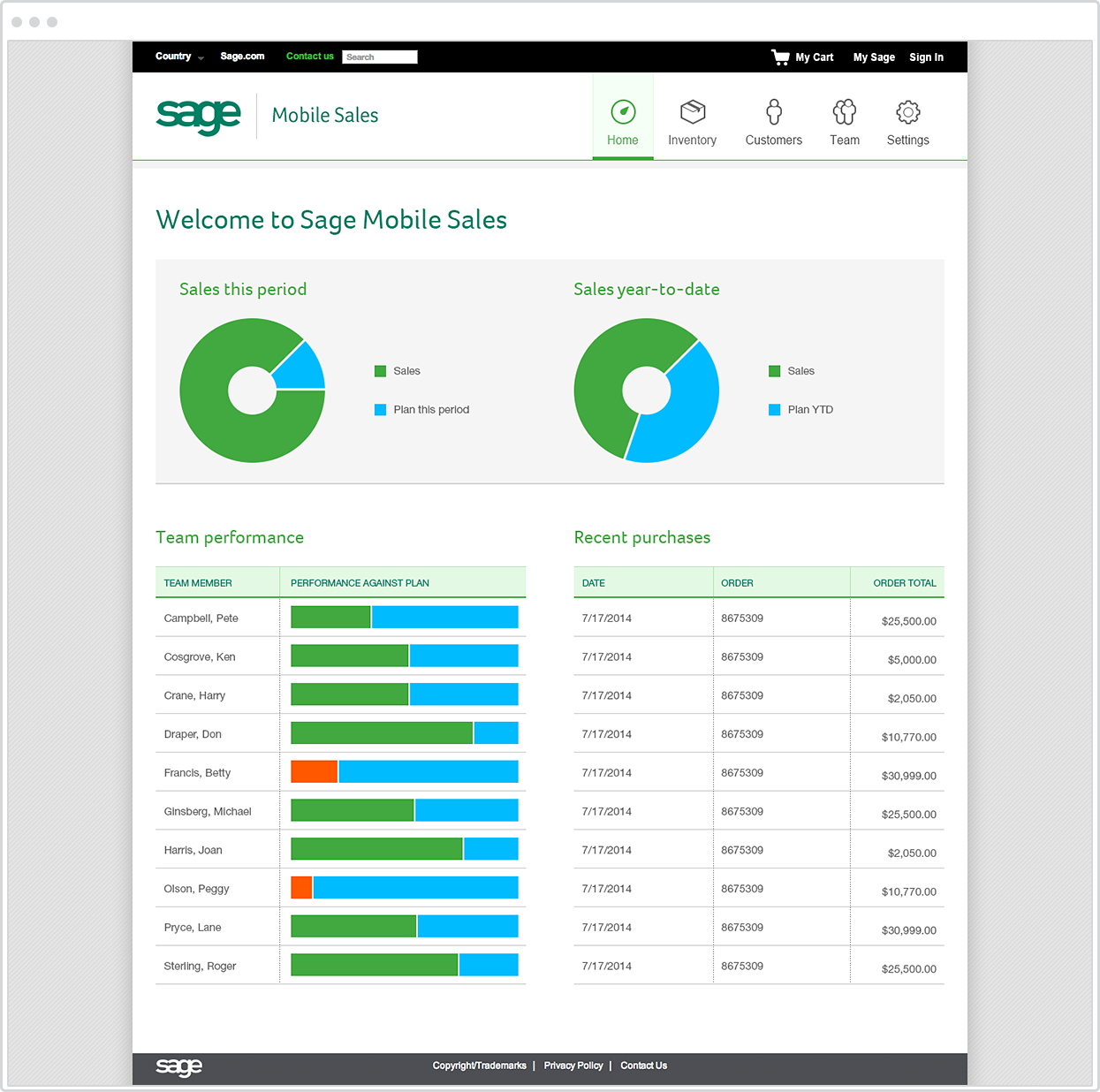Select team member Campbell, Pete

pyautogui.click(x=201, y=618)
